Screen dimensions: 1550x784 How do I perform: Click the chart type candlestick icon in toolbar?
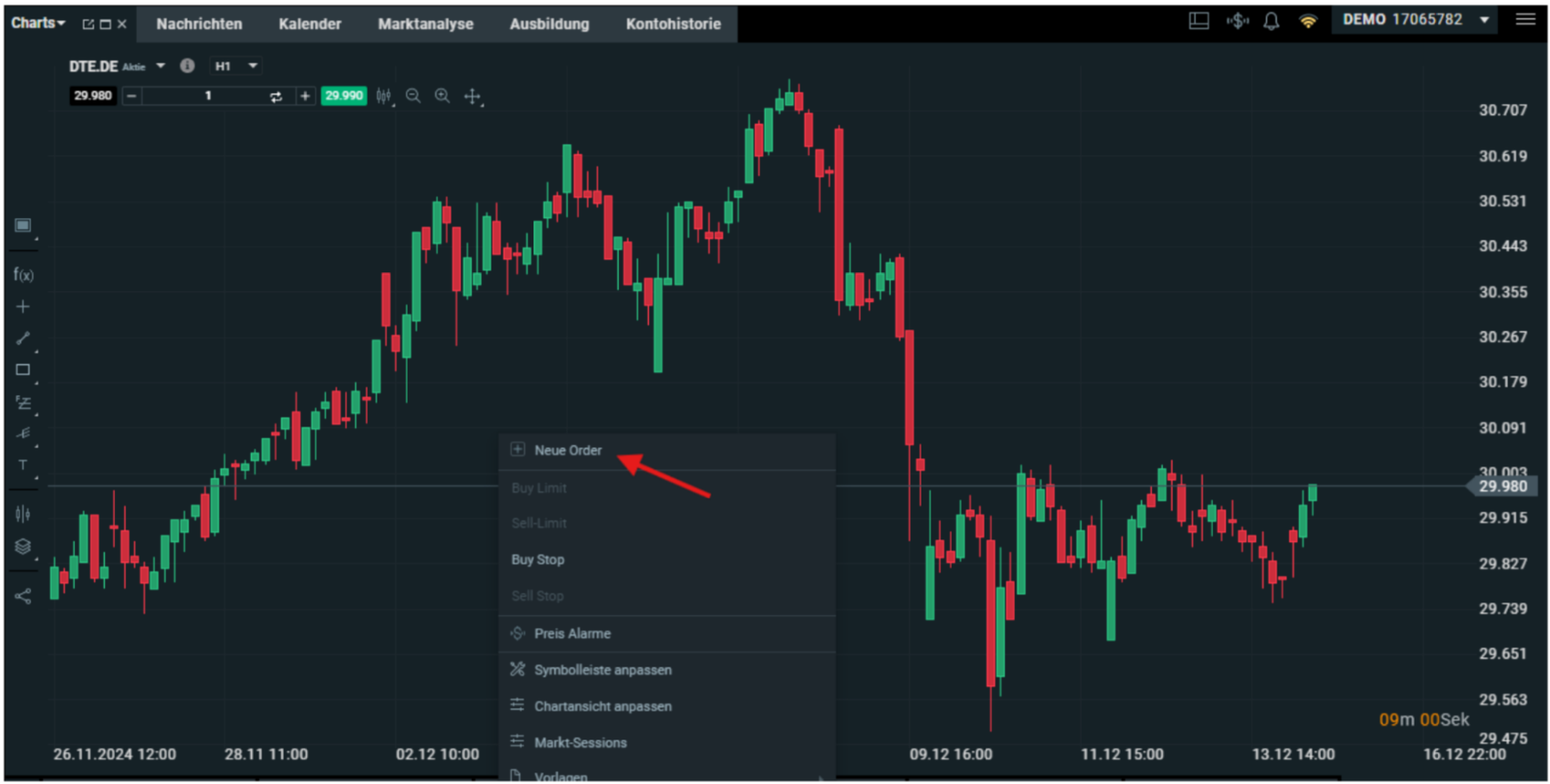[384, 96]
